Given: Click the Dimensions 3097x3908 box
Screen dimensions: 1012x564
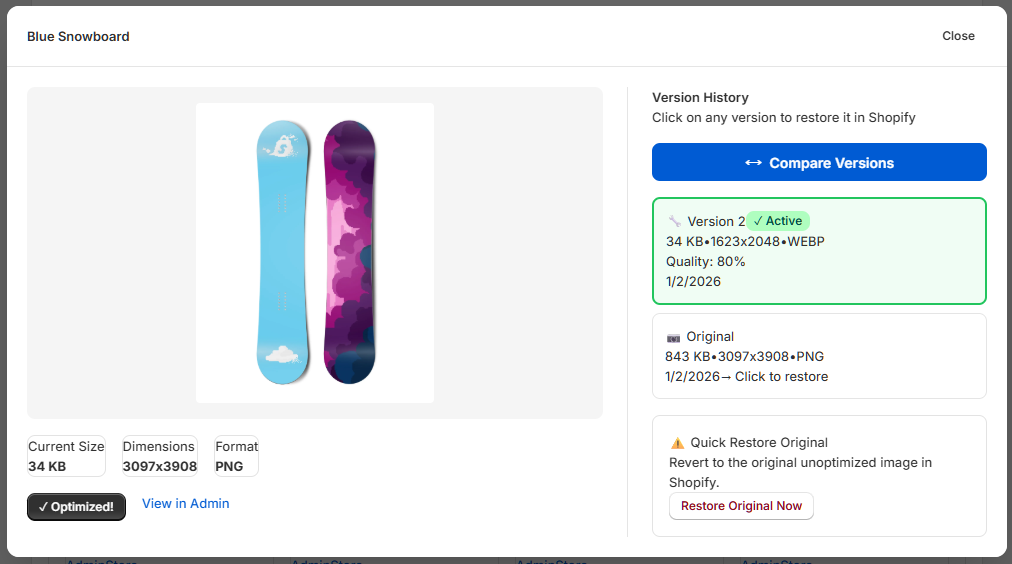Looking at the screenshot, I should click(159, 456).
